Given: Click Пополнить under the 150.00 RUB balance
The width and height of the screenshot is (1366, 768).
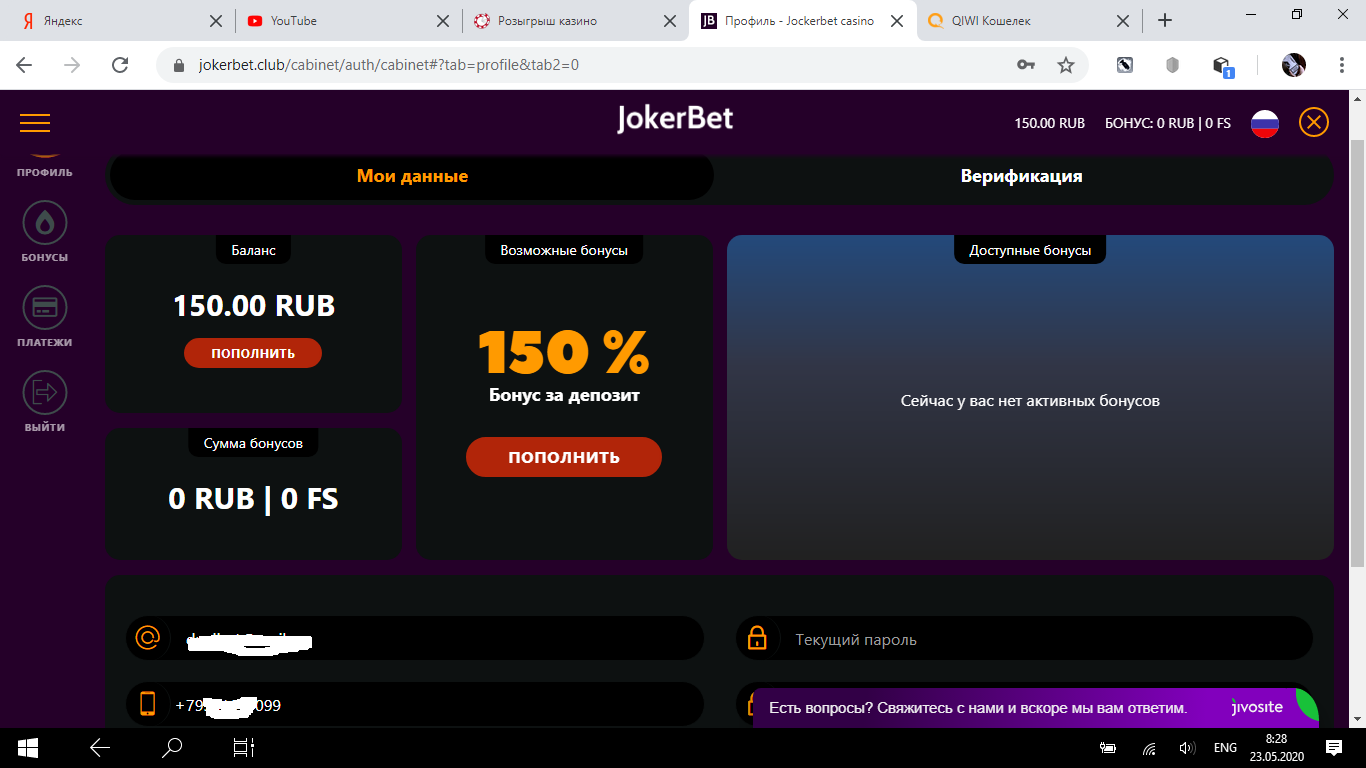Looking at the screenshot, I should tap(253, 353).
